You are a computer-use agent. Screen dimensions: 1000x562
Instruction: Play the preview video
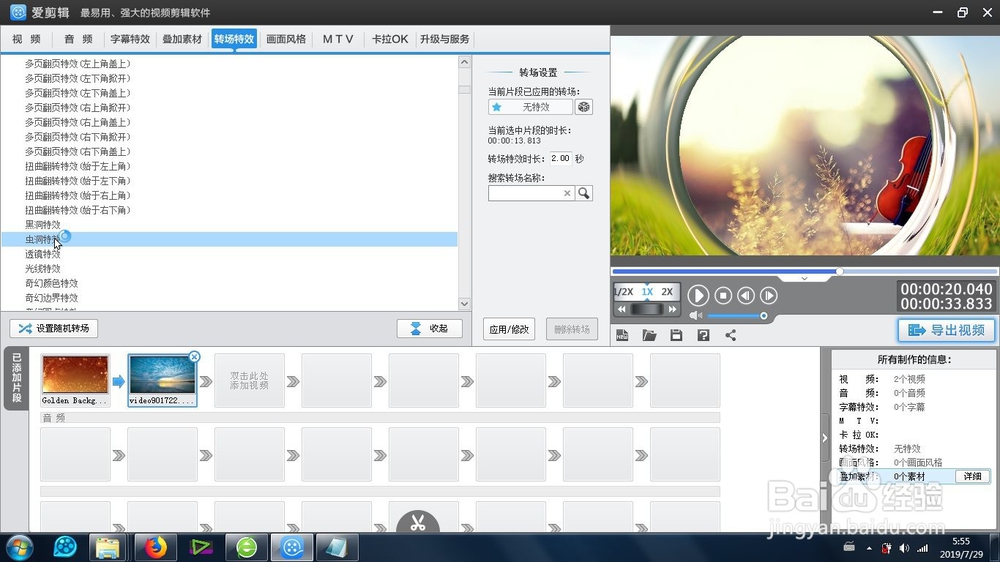(x=698, y=295)
